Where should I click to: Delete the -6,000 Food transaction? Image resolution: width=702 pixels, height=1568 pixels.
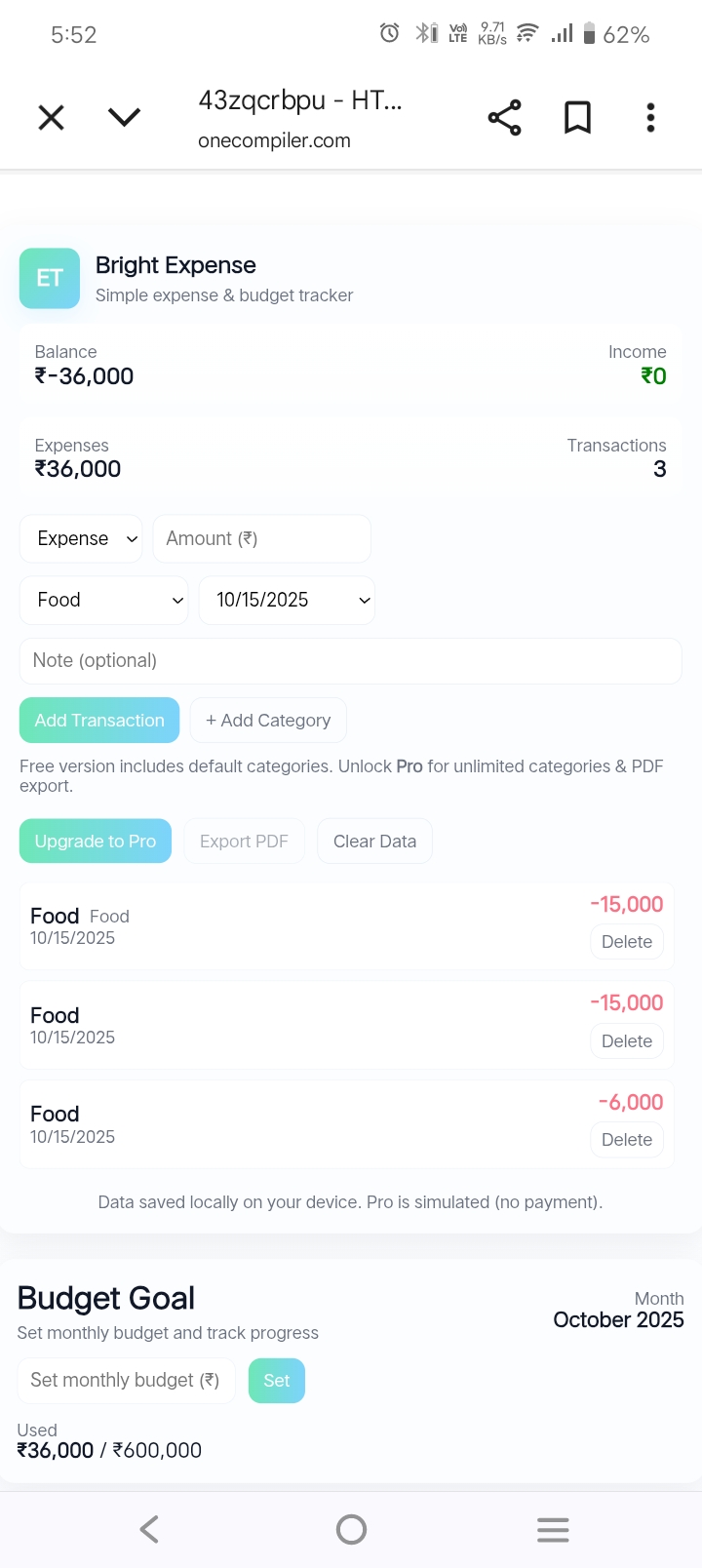627,1140
